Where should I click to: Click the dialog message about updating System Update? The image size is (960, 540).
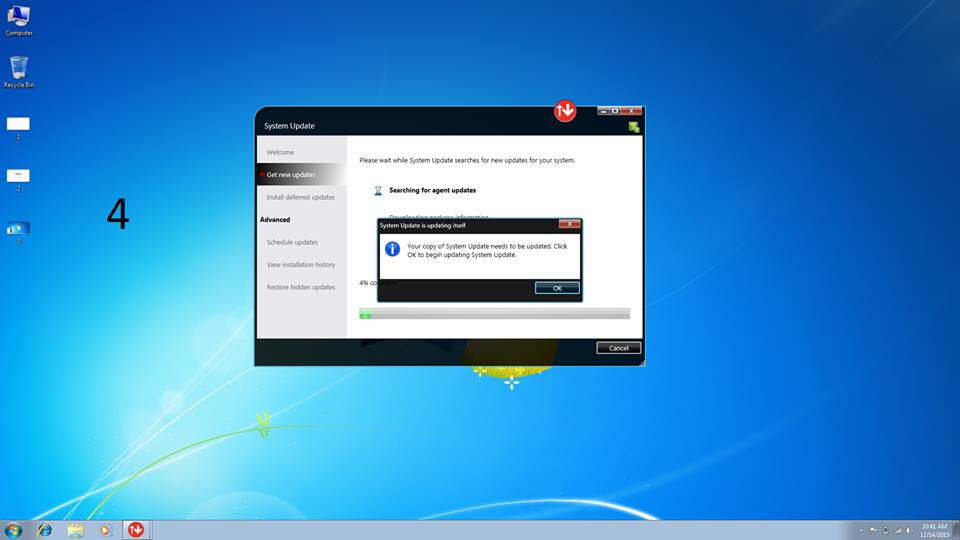click(487, 250)
